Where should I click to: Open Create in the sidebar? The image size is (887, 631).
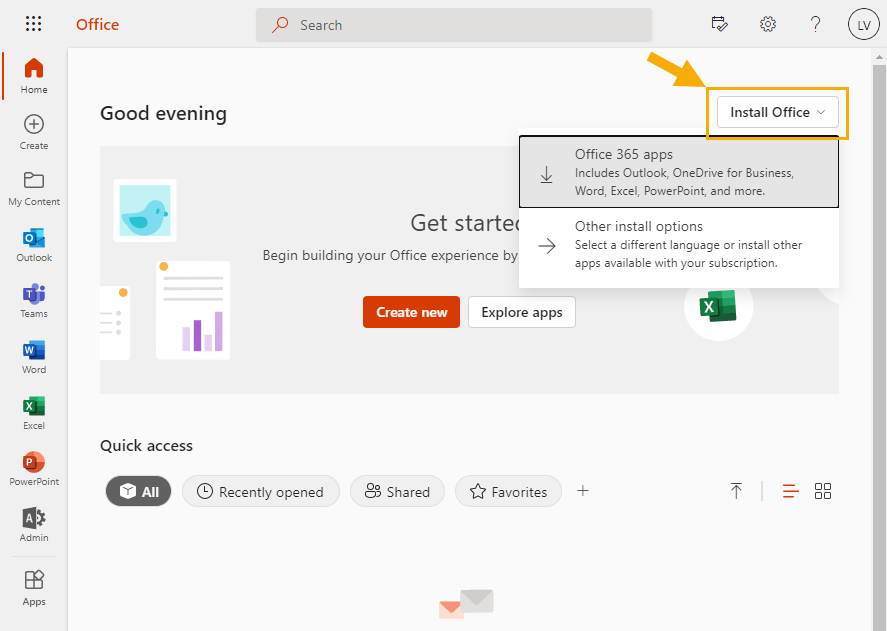click(34, 132)
